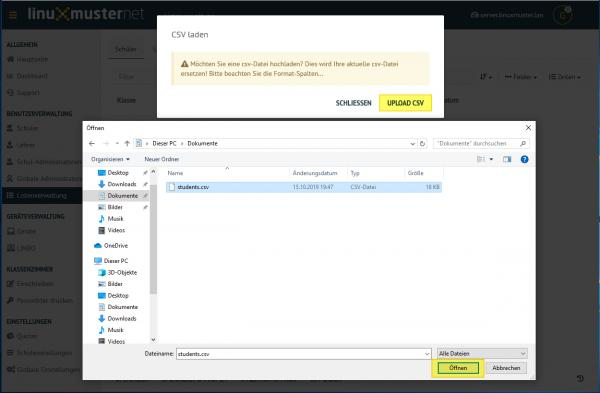600x393 pixels.
Task: Sort by the Größe column header
Action: (416, 173)
